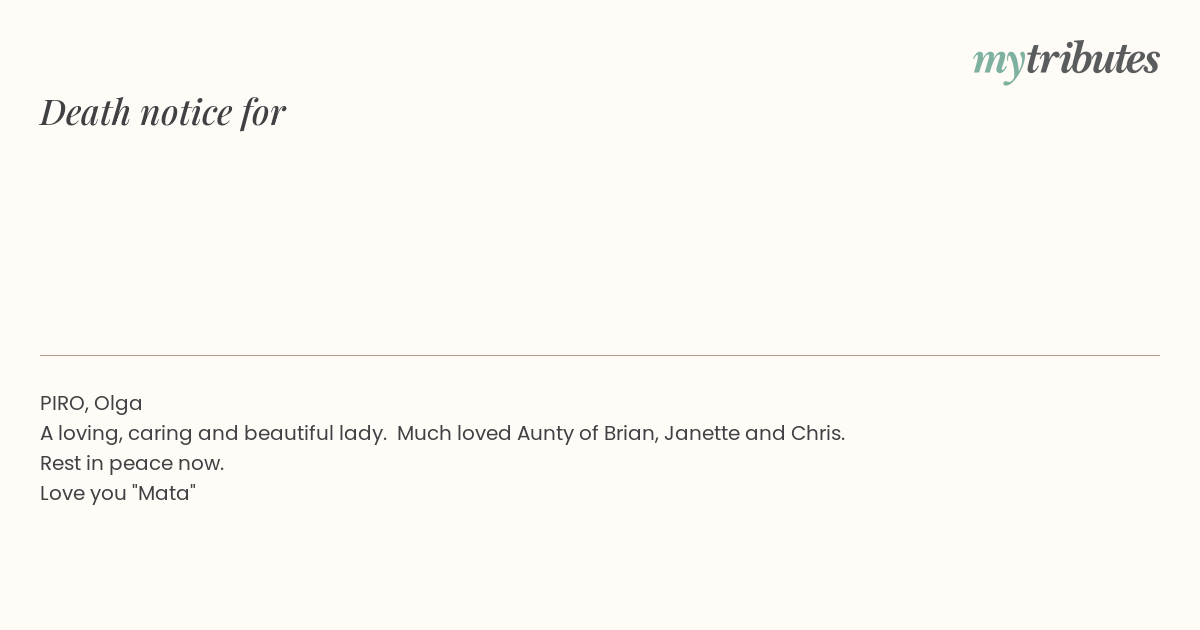Click the name "Brian"
Viewport: 1200px width, 630px height.
click(630, 433)
